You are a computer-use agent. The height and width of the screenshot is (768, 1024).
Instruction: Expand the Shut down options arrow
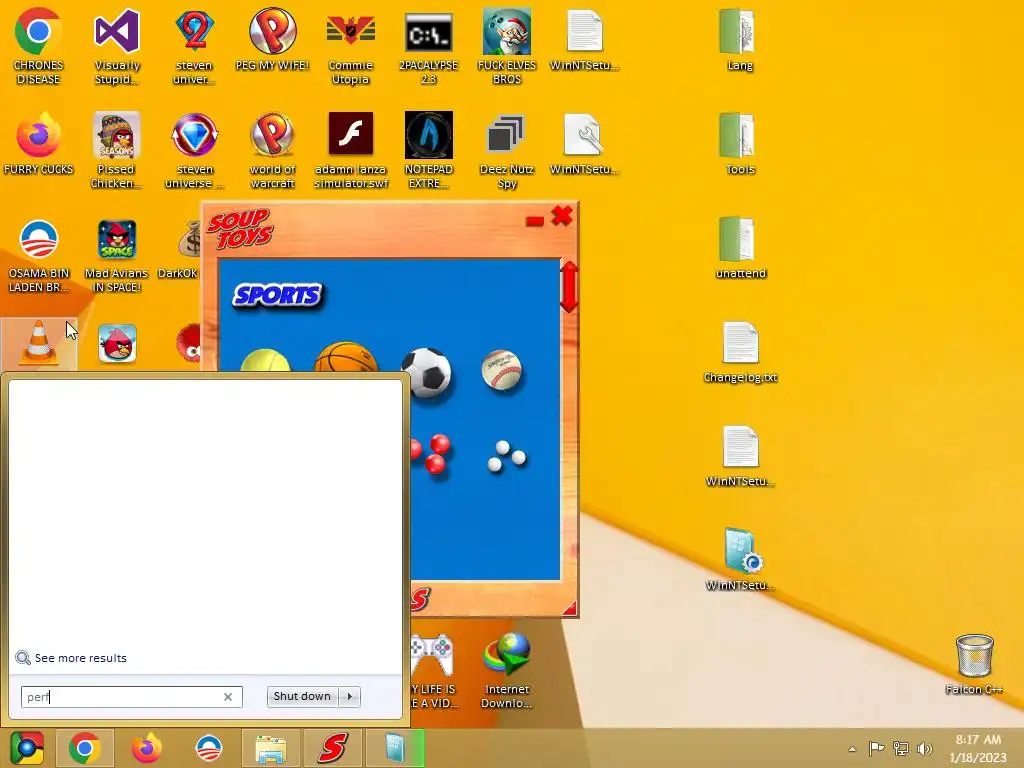(349, 696)
